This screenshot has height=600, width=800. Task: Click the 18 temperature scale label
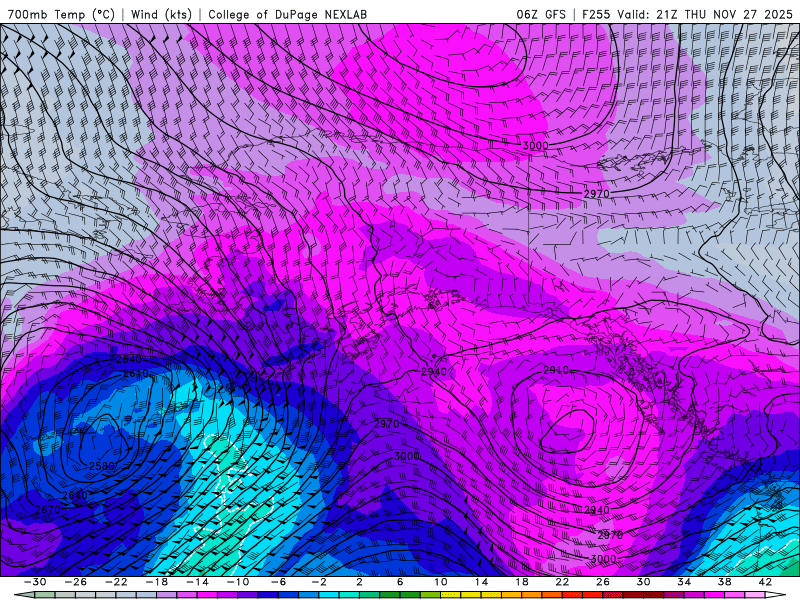(x=521, y=582)
